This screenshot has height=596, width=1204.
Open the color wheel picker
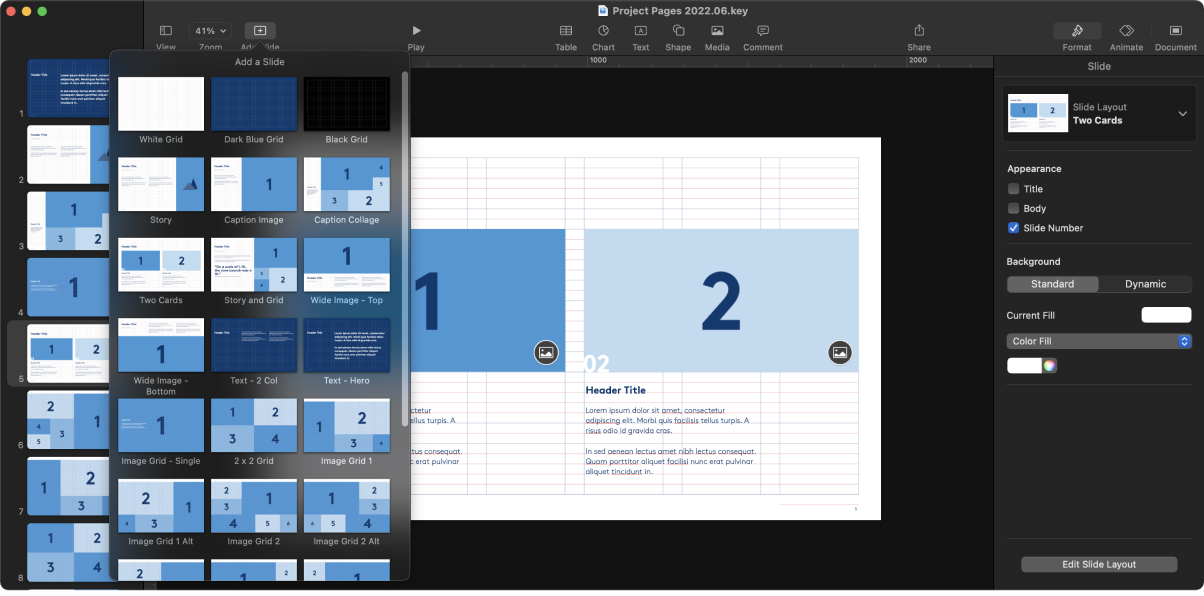click(x=1048, y=366)
